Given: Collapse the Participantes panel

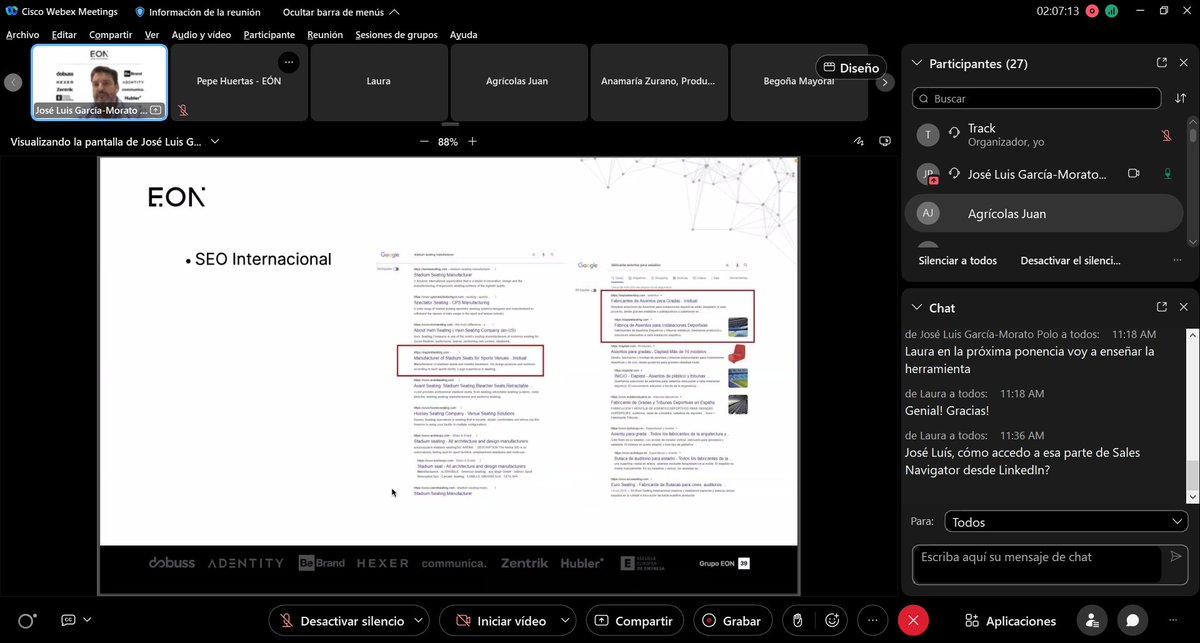Looking at the screenshot, I should pyautogui.click(x=916, y=63).
